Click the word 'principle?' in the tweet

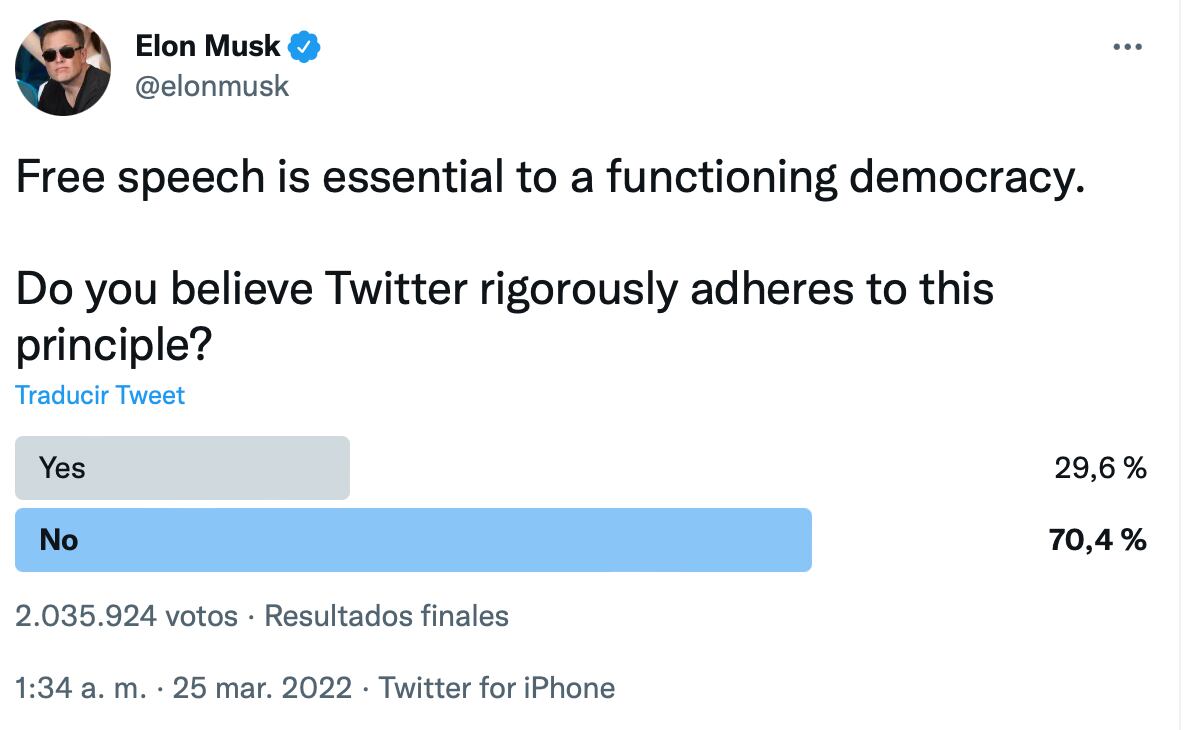click(113, 345)
